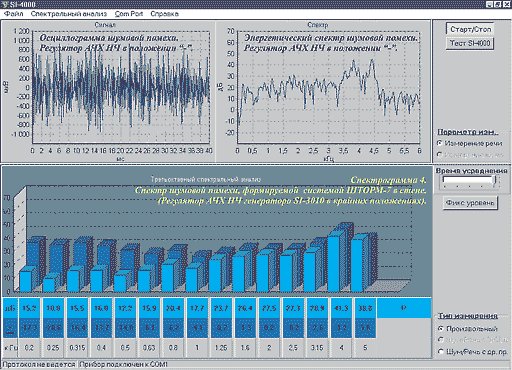Image resolution: width=512 pixels, height=370 pixels.
Task: Click the 12.2 dB value cell
Action: click(x=125, y=308)
